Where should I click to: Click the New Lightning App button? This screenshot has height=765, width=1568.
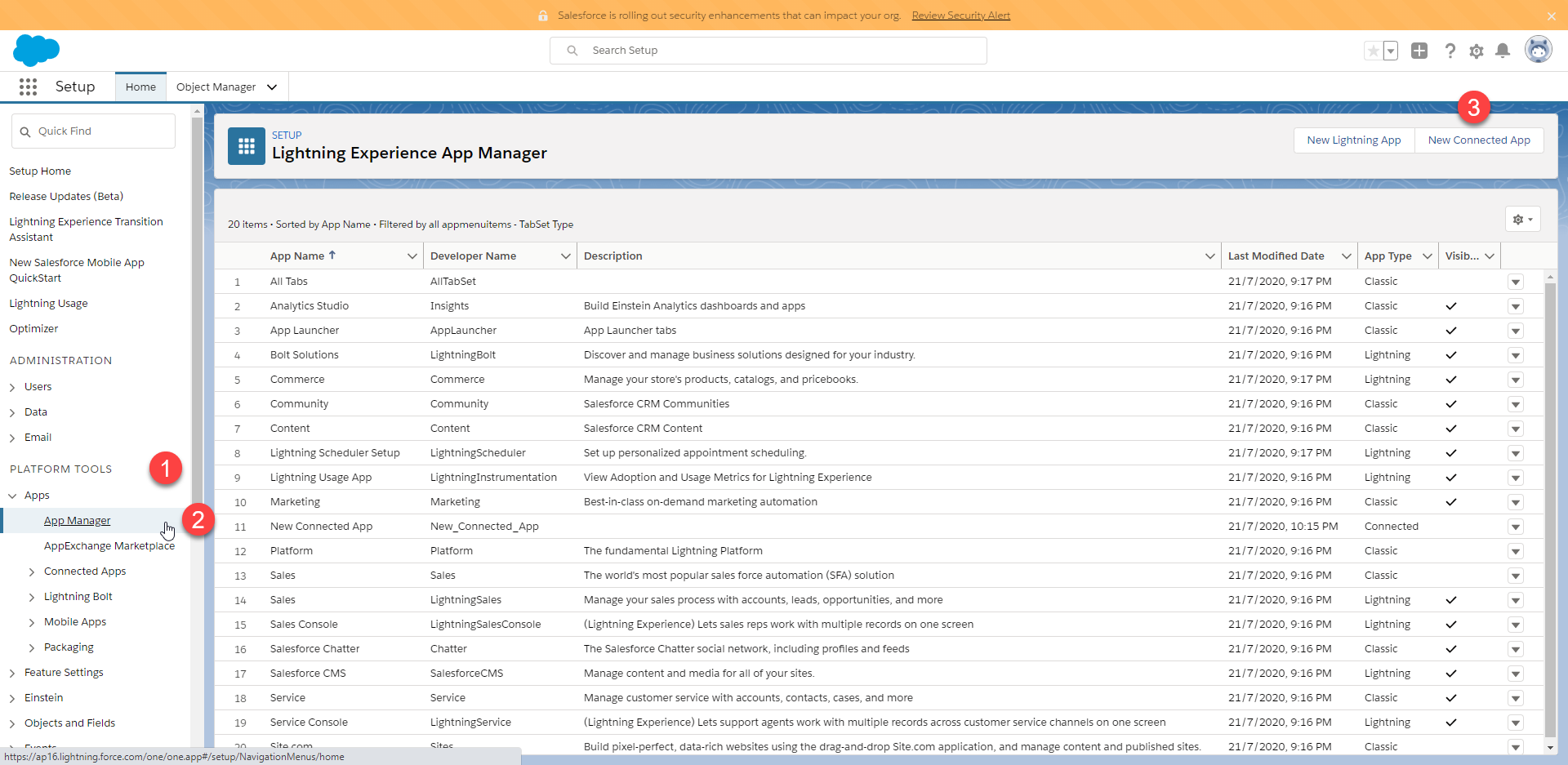[1354, 140]
